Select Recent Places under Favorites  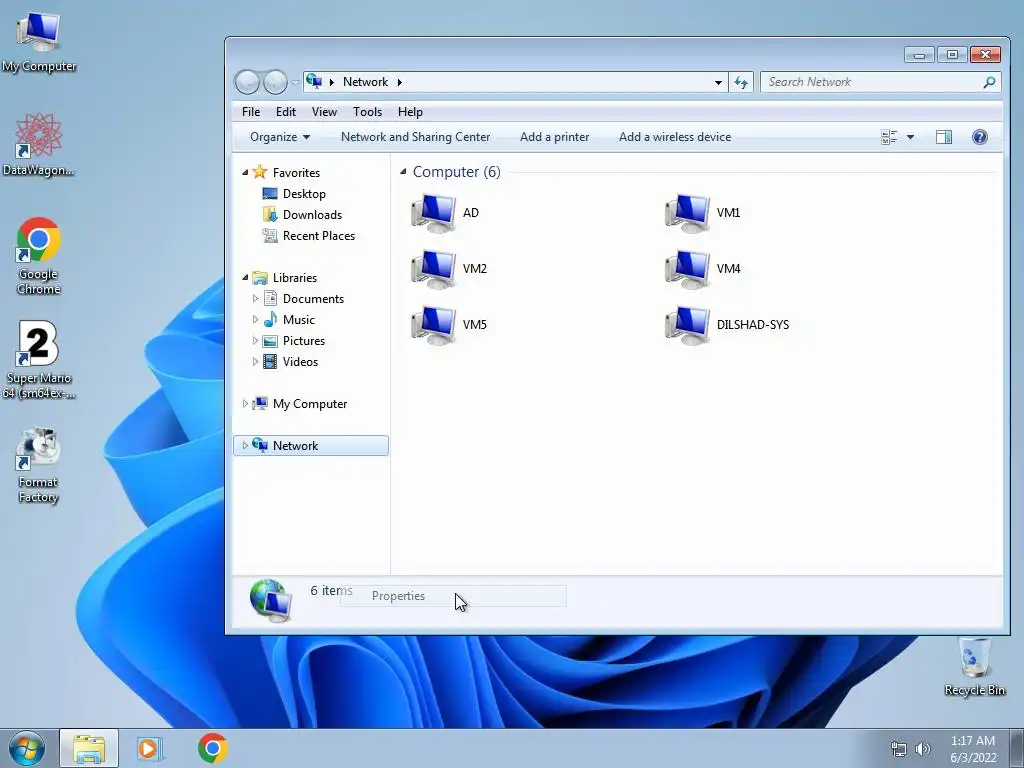(x=319, y=236)
